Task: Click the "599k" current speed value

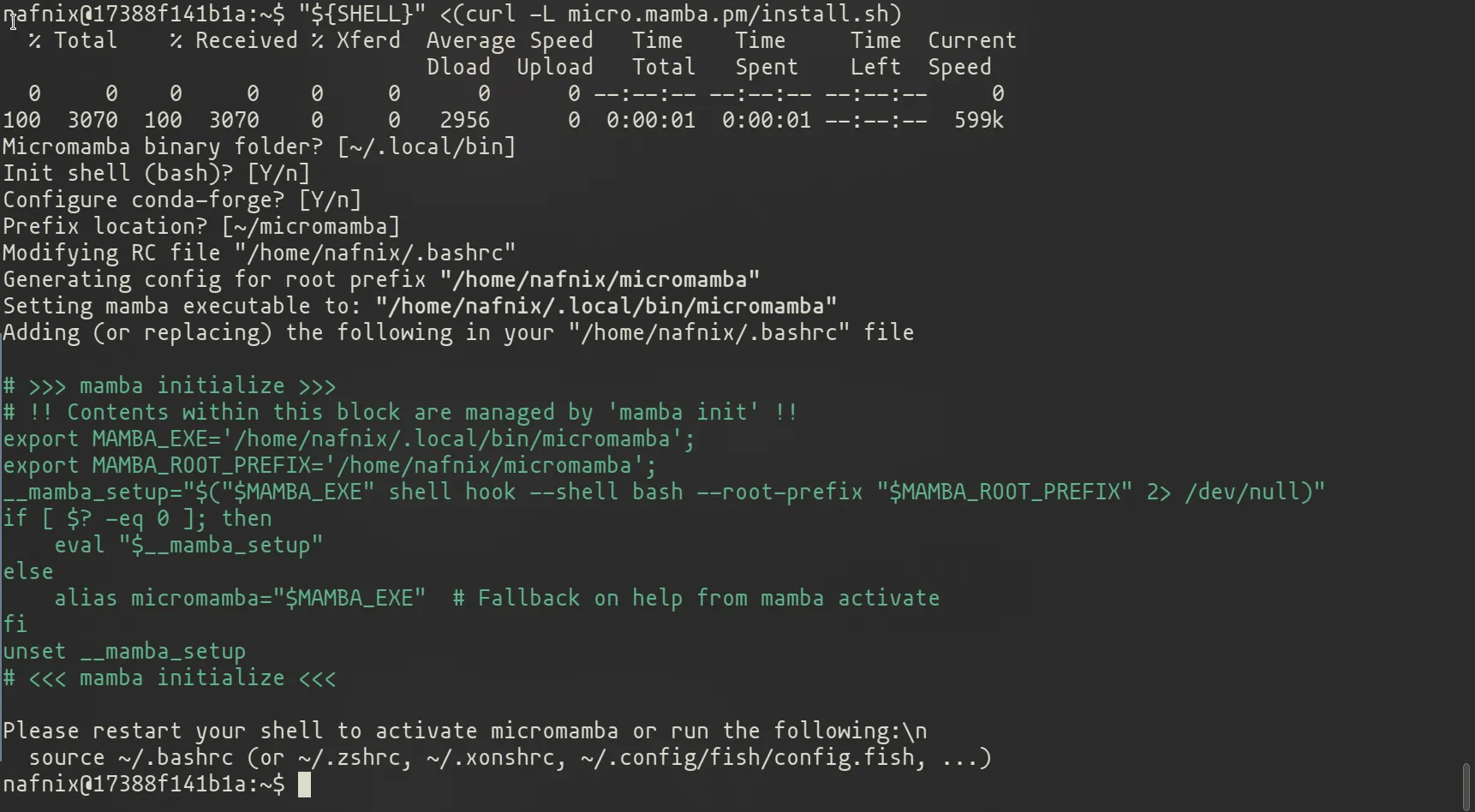Action: [978, 121]
